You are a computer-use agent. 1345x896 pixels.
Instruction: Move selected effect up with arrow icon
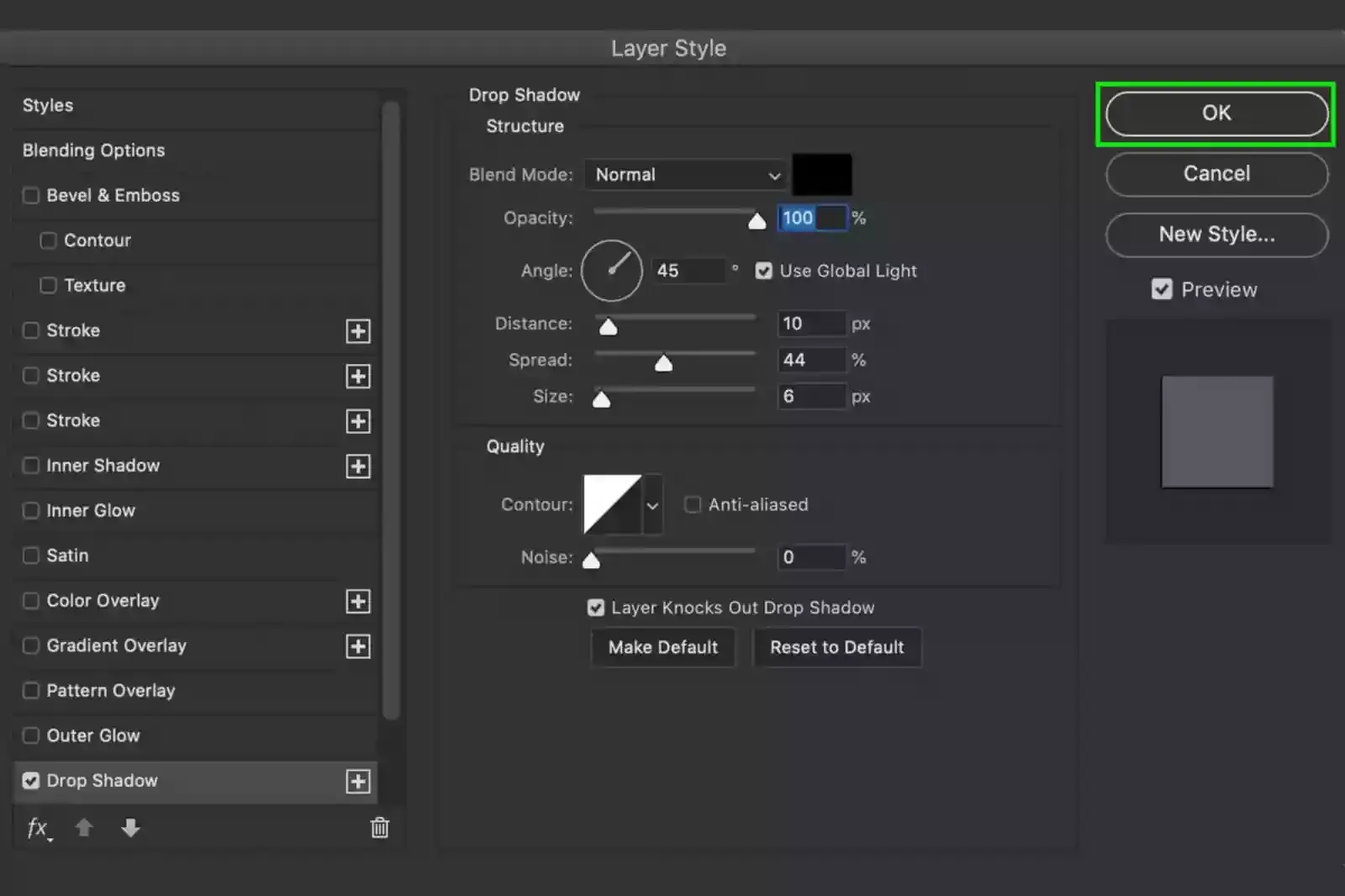[x=84, y=828]
